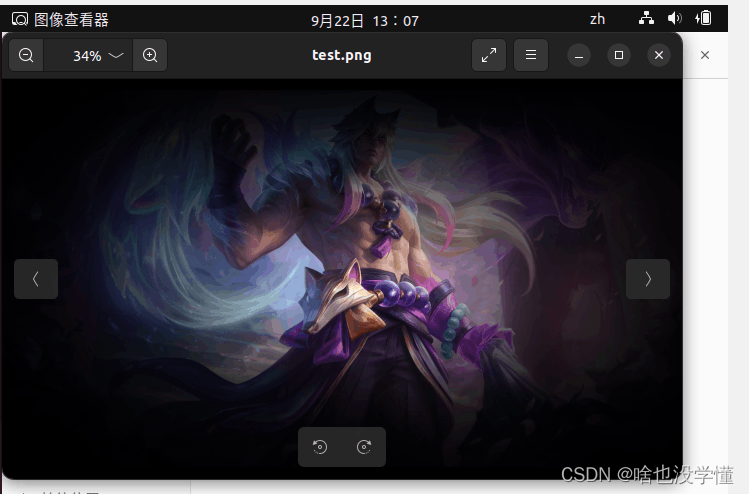Zoom in with the plus magnifier icon
Screen dimensions: 749x494
point(150,55)
